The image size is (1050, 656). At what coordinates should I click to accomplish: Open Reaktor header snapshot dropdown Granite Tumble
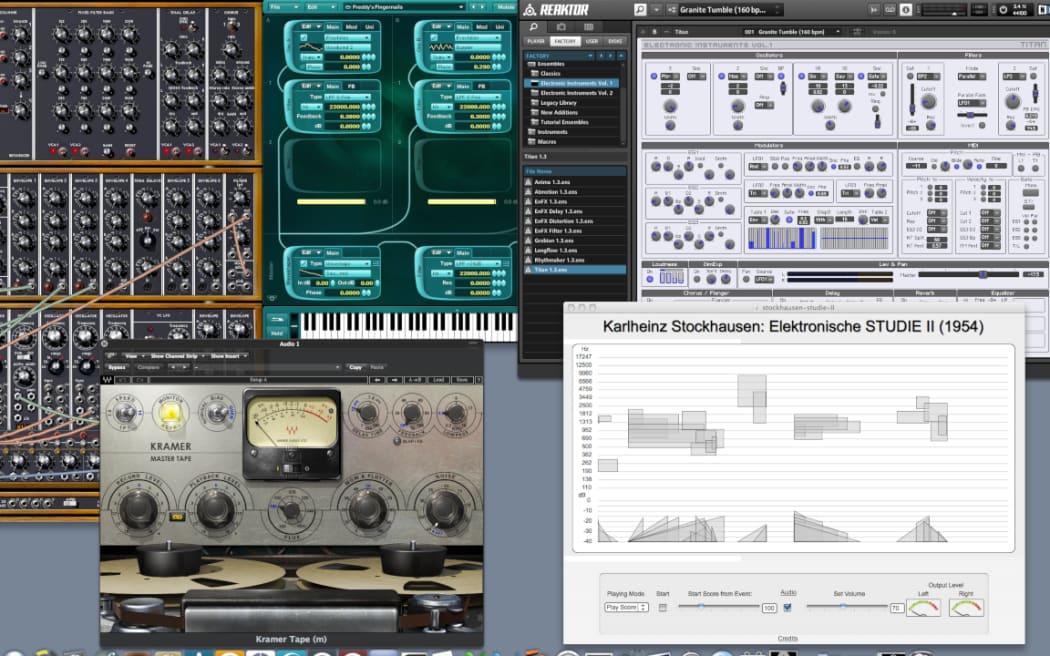[730, 9]
